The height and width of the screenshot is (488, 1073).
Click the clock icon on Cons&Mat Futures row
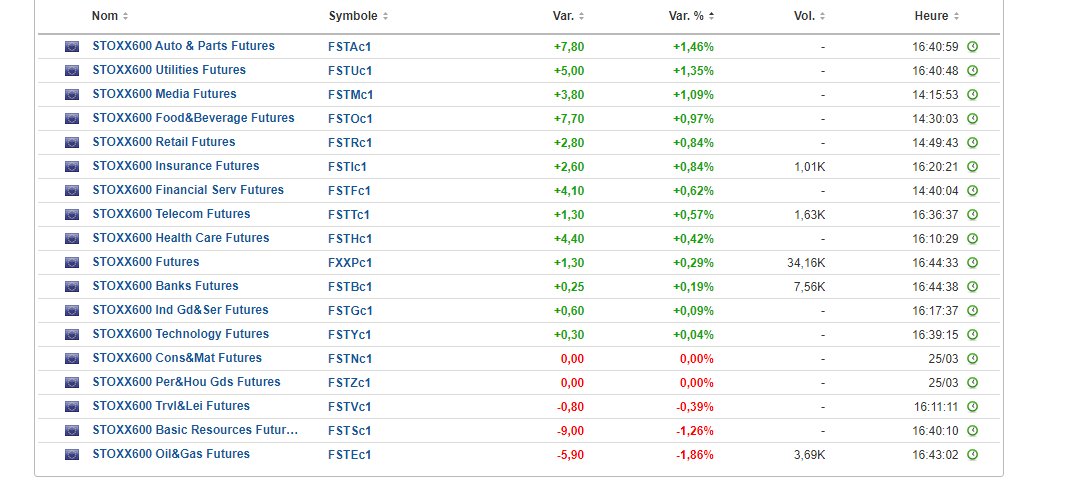point(972,359)
